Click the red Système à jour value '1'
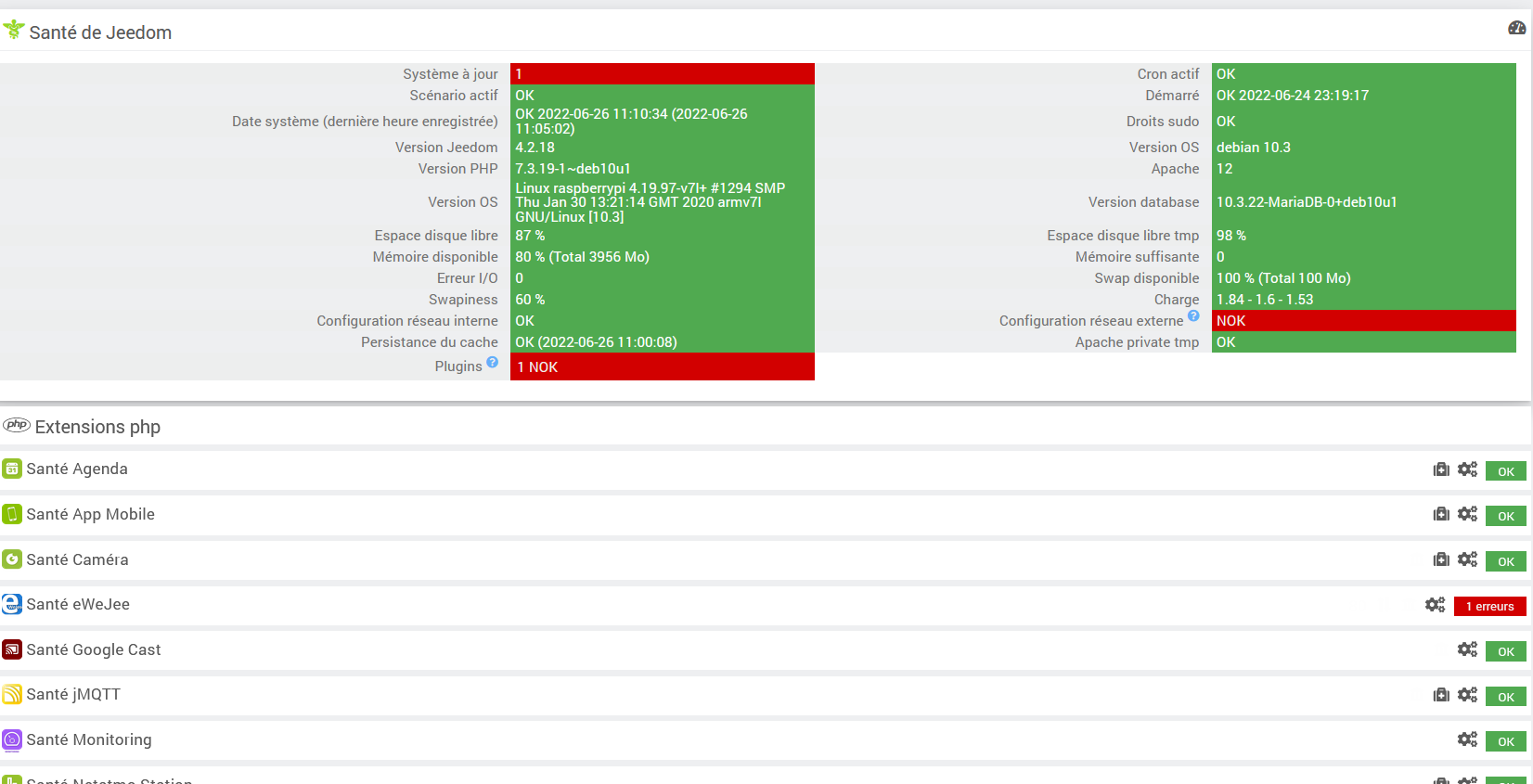This screenshot has height=784, width=1533. [x=663, y=74]
